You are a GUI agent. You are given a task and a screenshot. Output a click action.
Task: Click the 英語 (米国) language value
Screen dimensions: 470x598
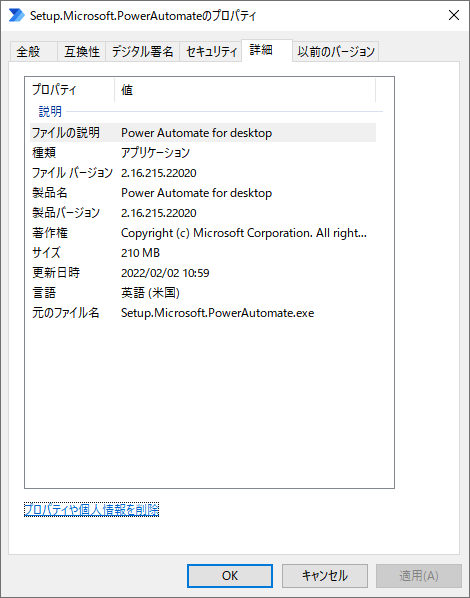[x=150, y=293]
